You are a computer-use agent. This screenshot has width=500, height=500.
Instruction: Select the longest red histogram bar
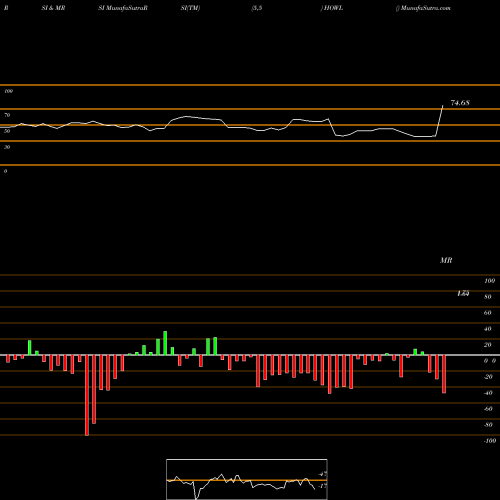point(87,395)
